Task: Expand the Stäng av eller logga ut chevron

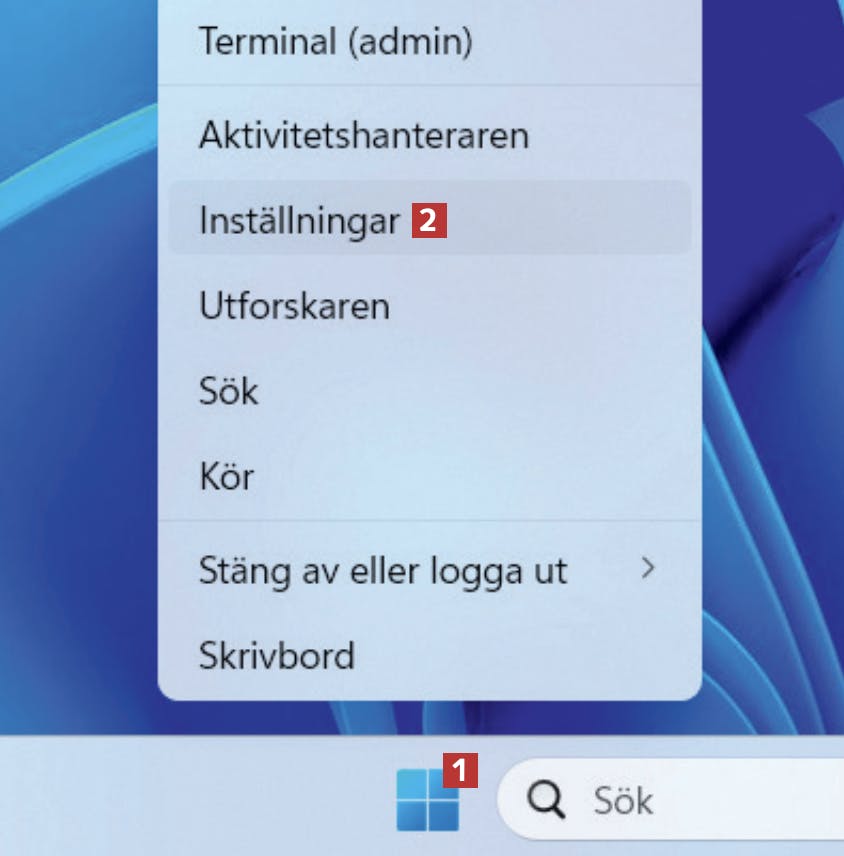Action: pos(647,568)
